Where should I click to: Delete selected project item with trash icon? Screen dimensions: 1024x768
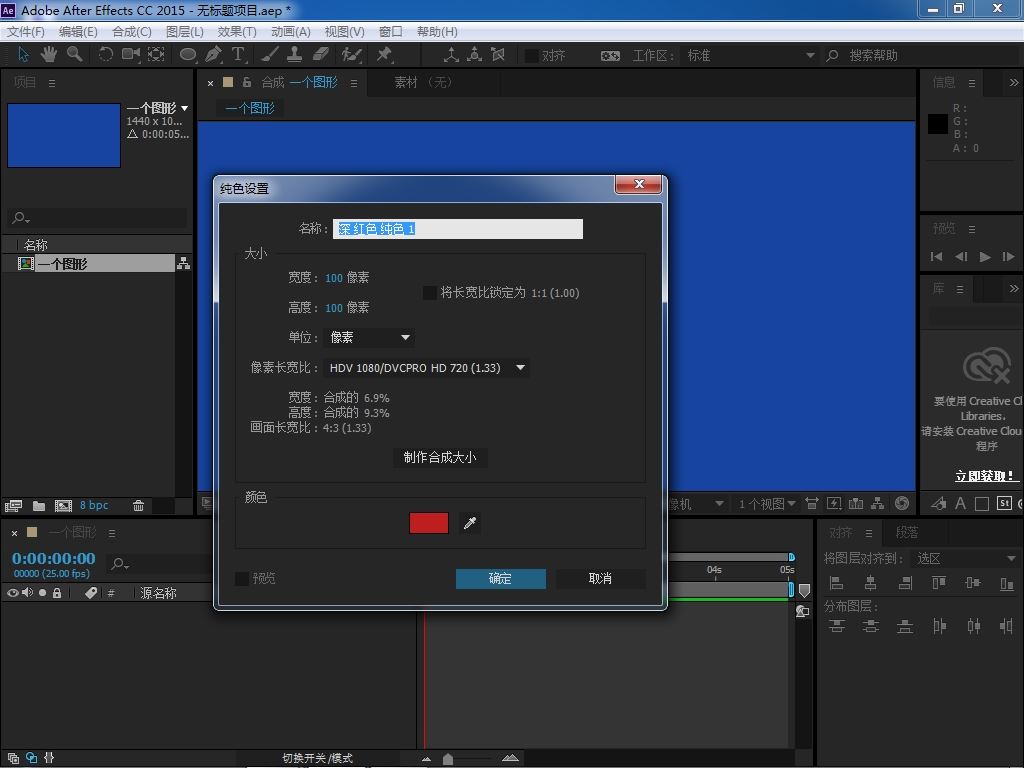[138, 505]
